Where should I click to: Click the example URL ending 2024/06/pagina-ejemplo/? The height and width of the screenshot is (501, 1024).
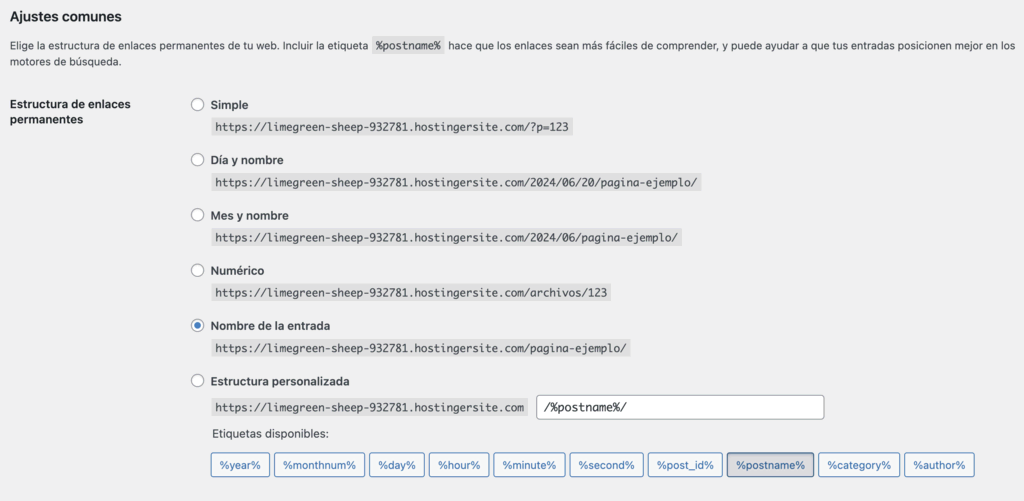pyautogui.click(x=447, y=237)
